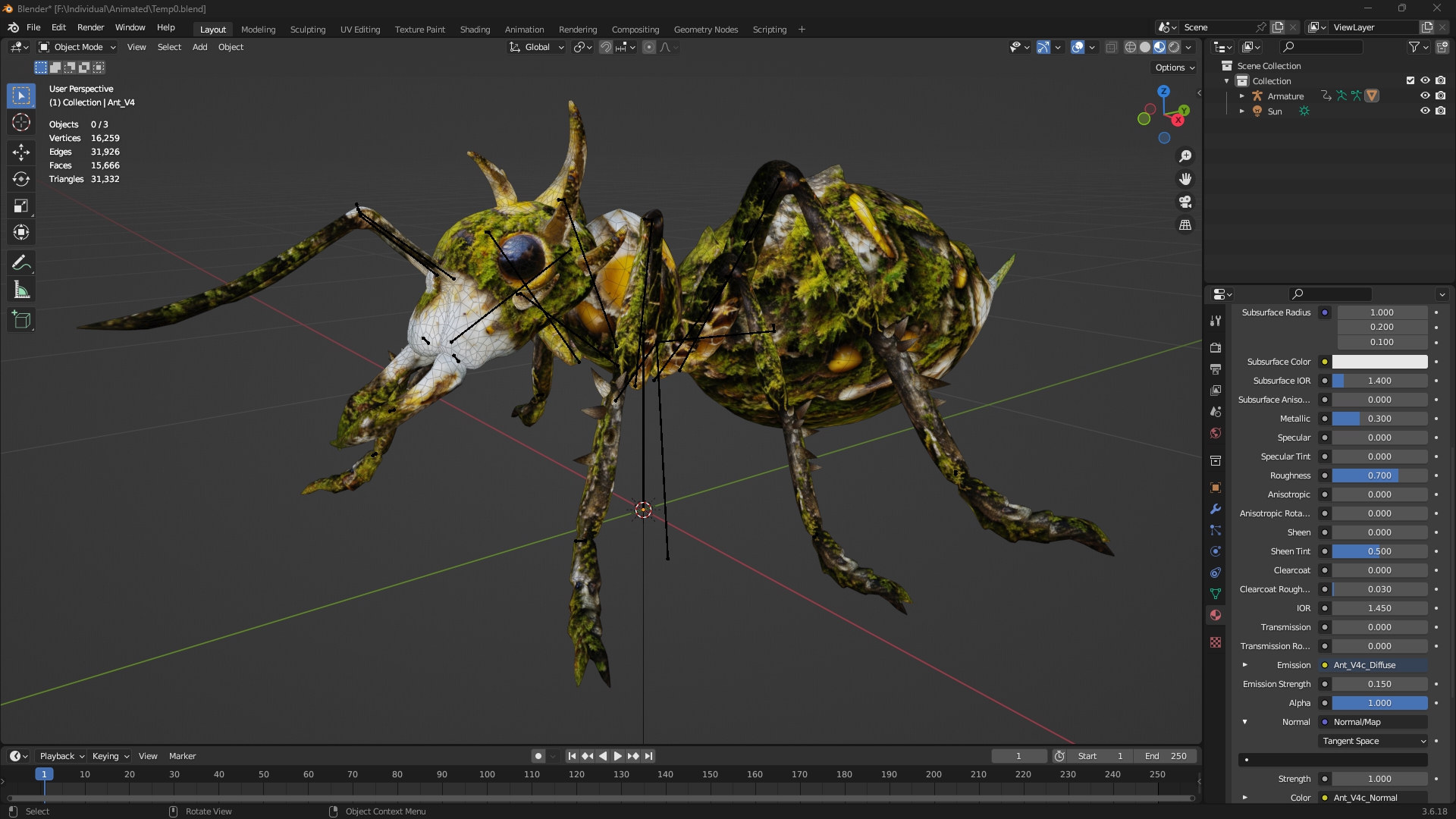
Task: Expand the Armature tree item
Action: (x=1242, y=96)
